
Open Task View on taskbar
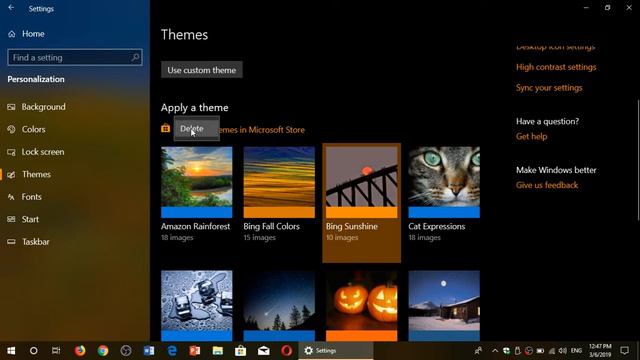(56, 351)
